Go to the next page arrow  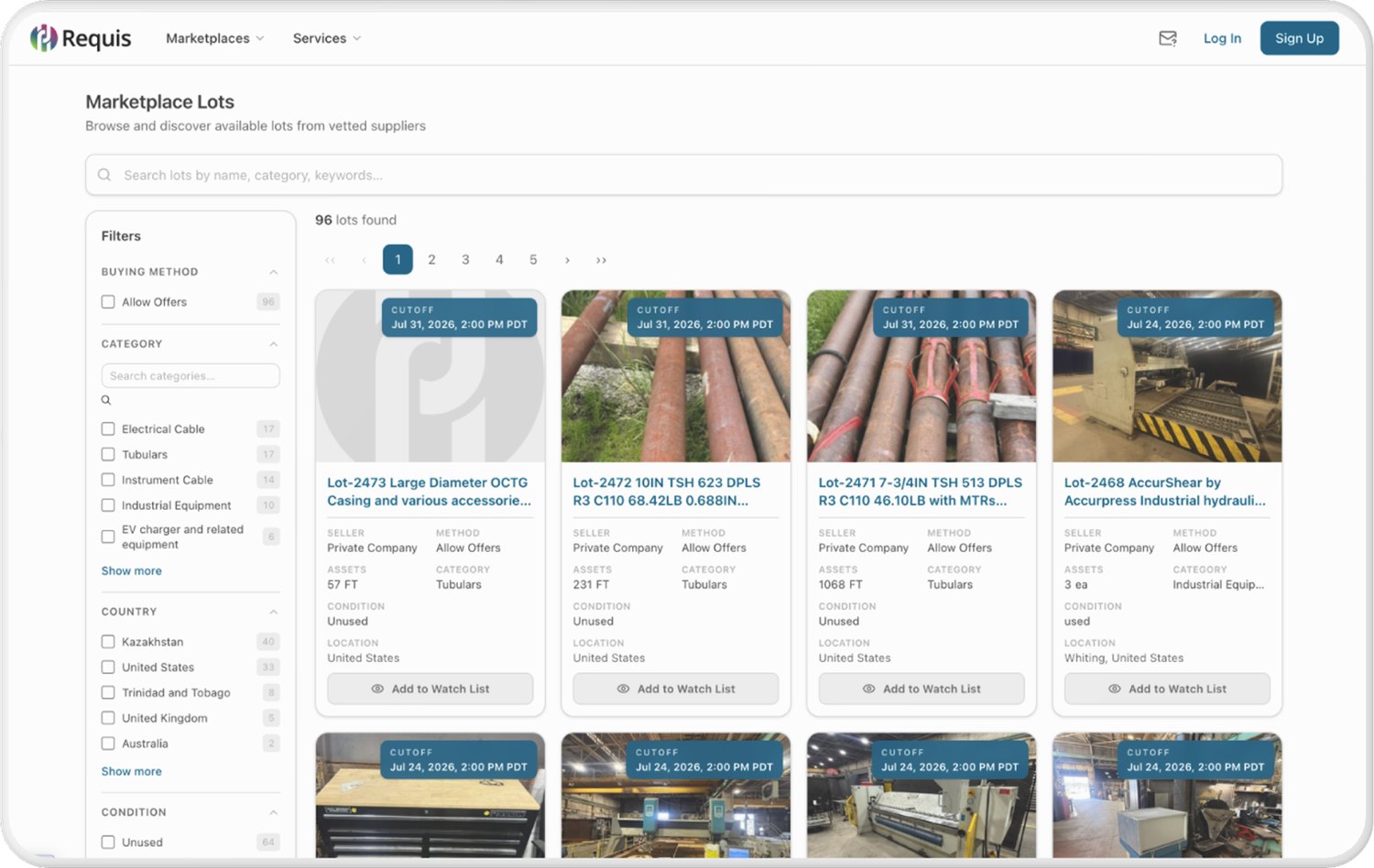click(x=568, y=260)
